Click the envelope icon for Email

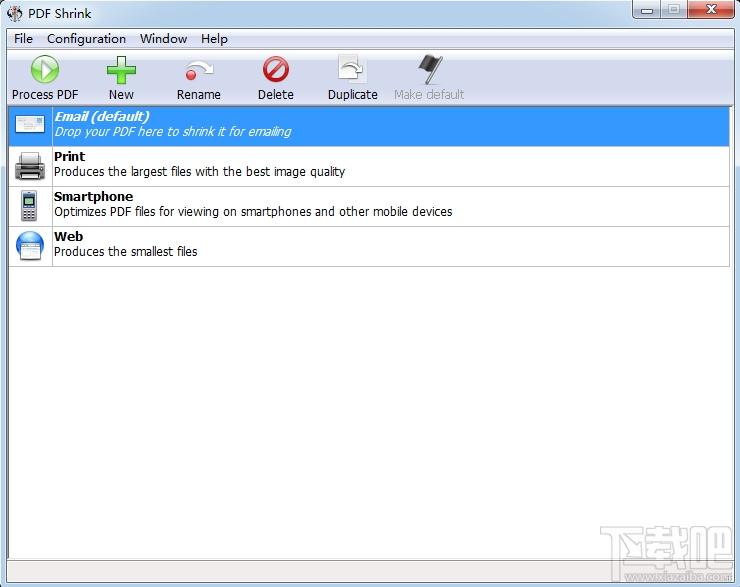pyautogui.click(x=30, y=125)
